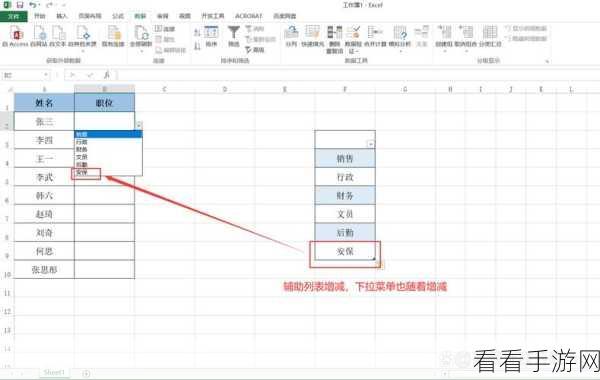This screenshot has width=600, height=380.
Task: Open the Name Box dropdown arrow
Action: coord(46,75)
